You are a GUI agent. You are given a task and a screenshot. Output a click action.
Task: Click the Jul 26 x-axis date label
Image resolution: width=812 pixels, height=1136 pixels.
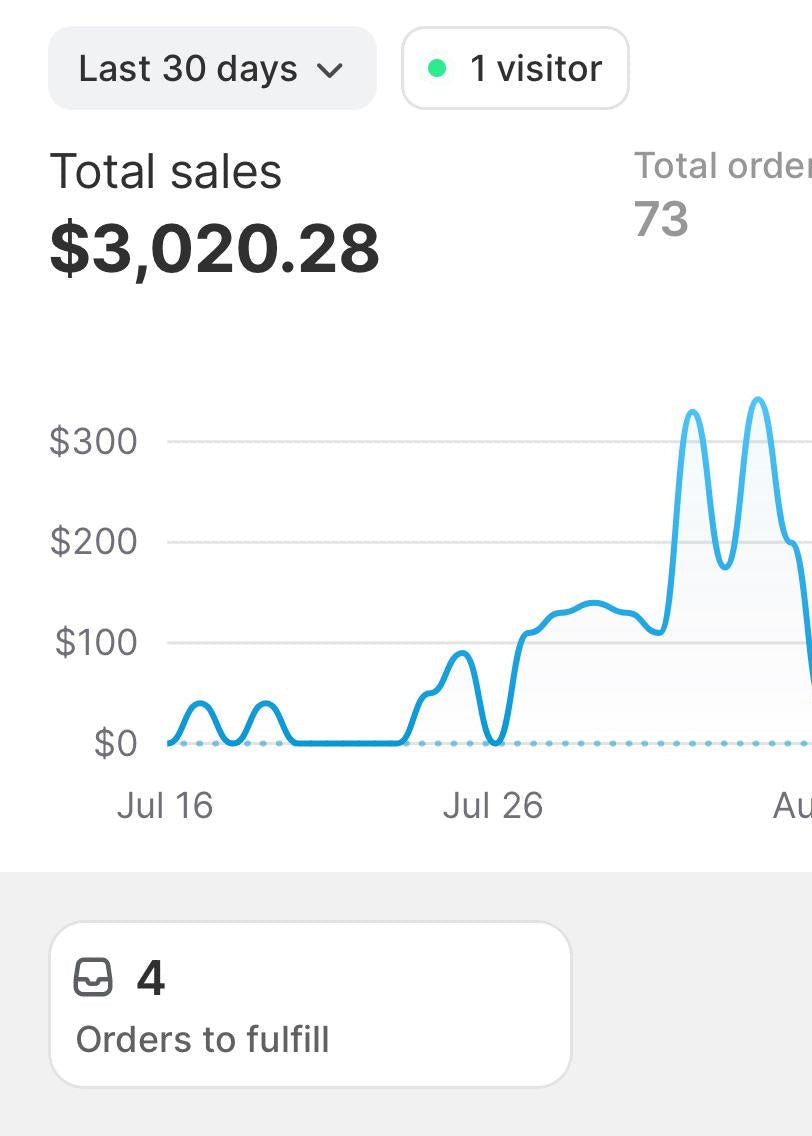pos(493,806)
